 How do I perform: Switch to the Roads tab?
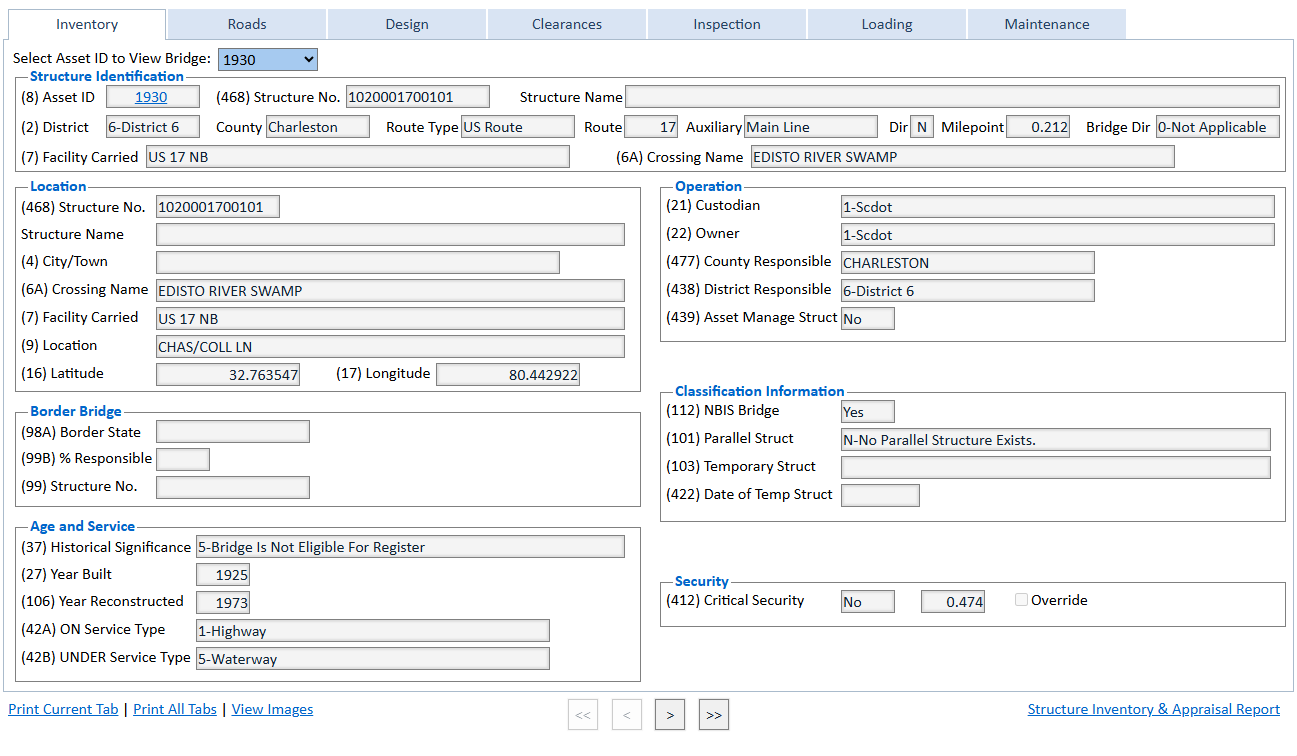click(247, 24)
